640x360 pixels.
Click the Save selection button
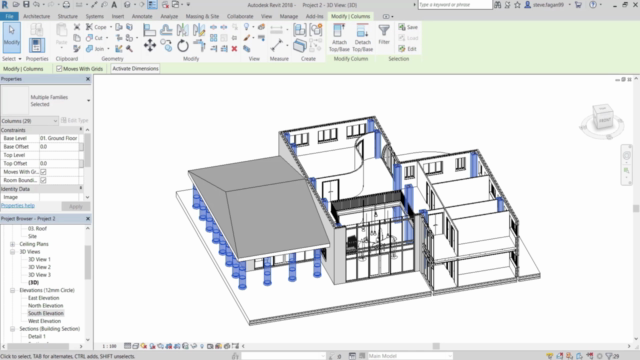(408, 27)
